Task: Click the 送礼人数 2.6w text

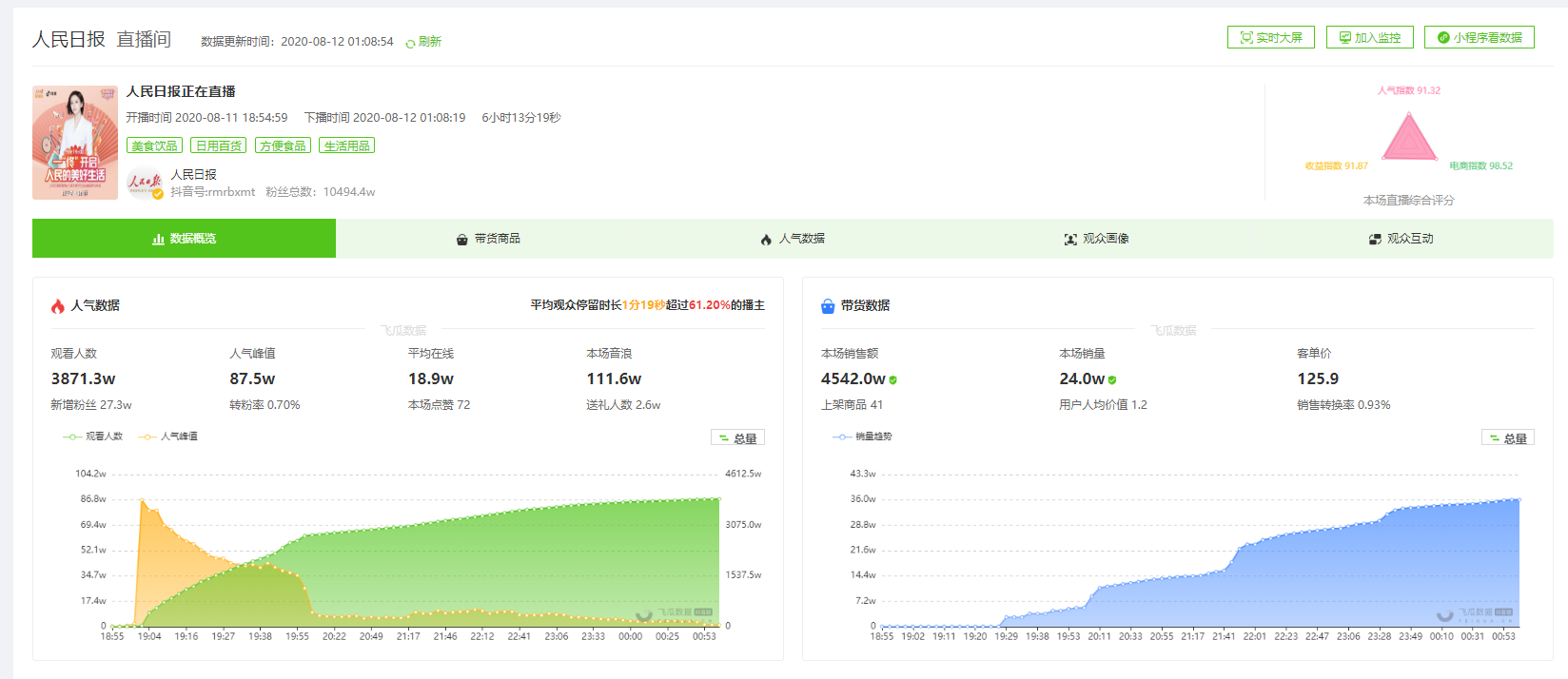Action: [623, 405]
